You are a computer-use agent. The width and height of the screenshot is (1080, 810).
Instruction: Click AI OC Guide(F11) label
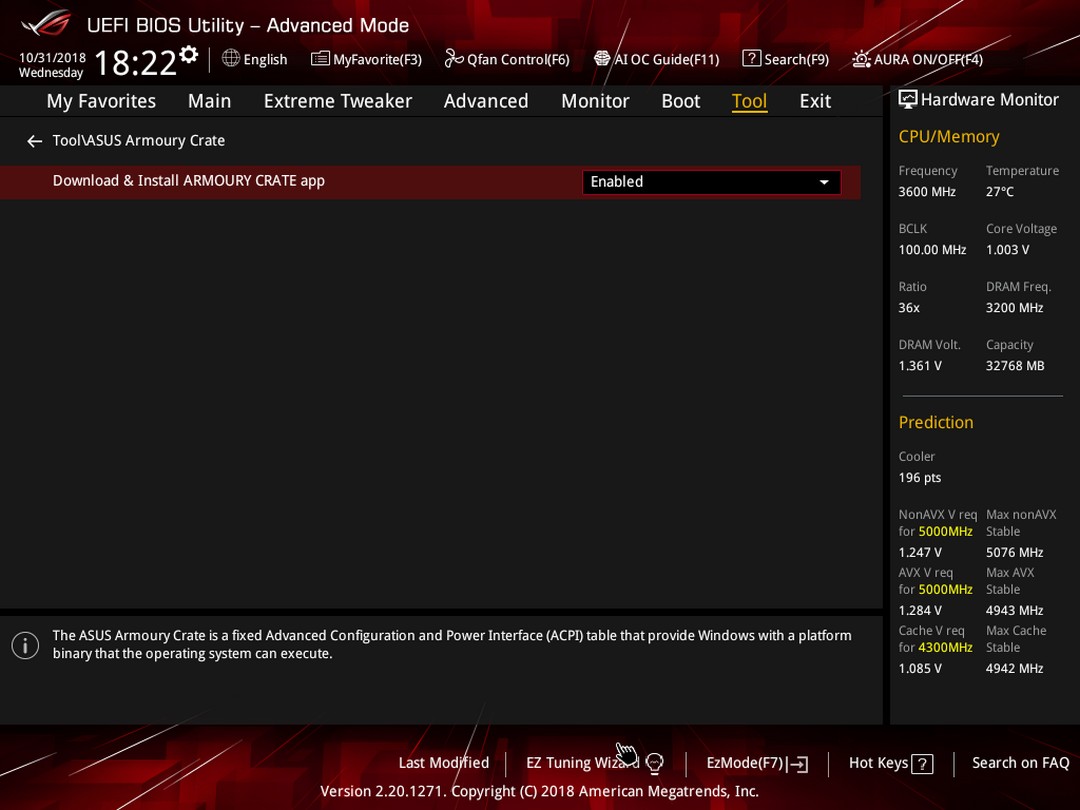(x=667, y=60)
